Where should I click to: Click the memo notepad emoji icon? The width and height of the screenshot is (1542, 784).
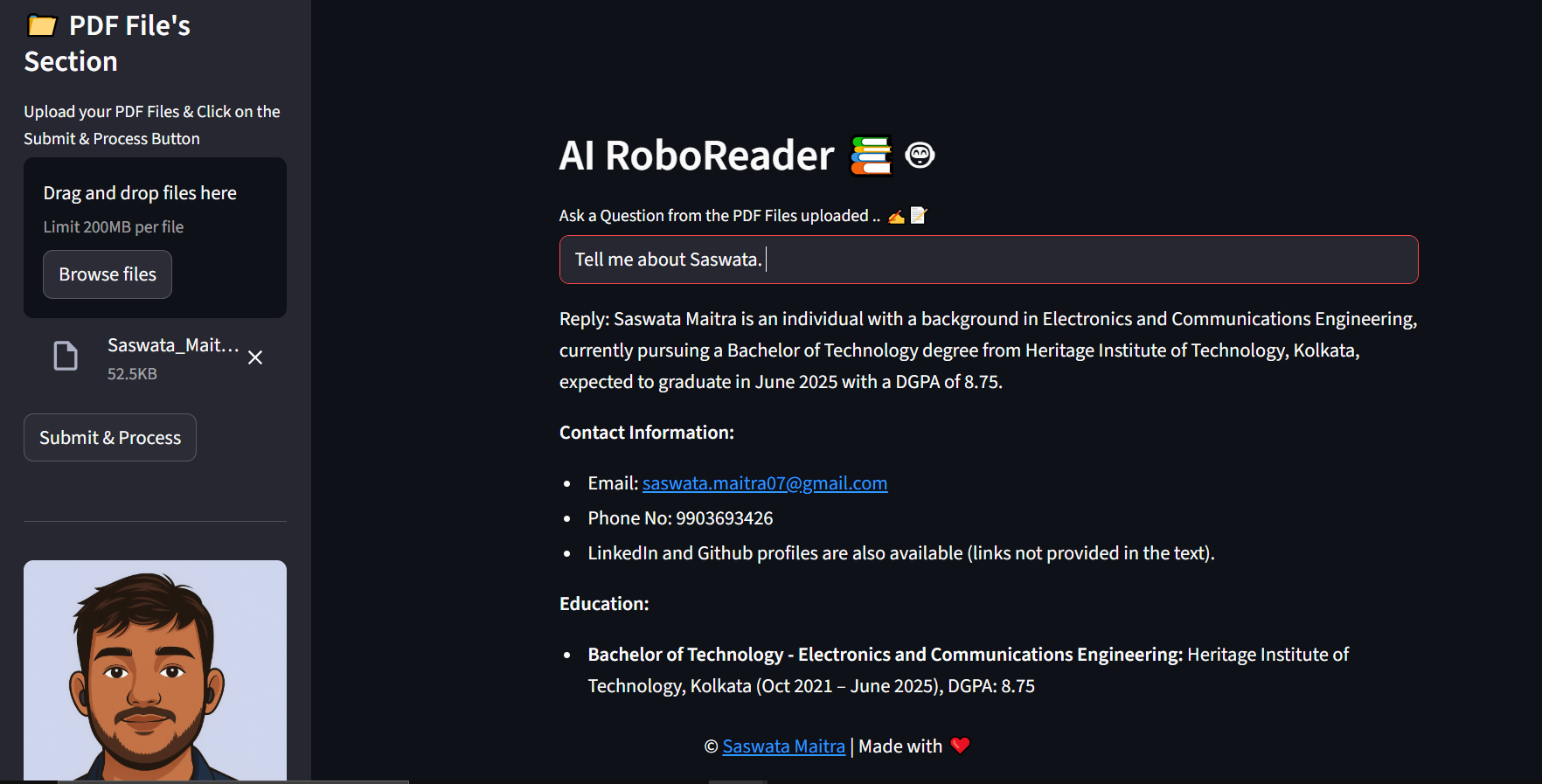[918, 215]
